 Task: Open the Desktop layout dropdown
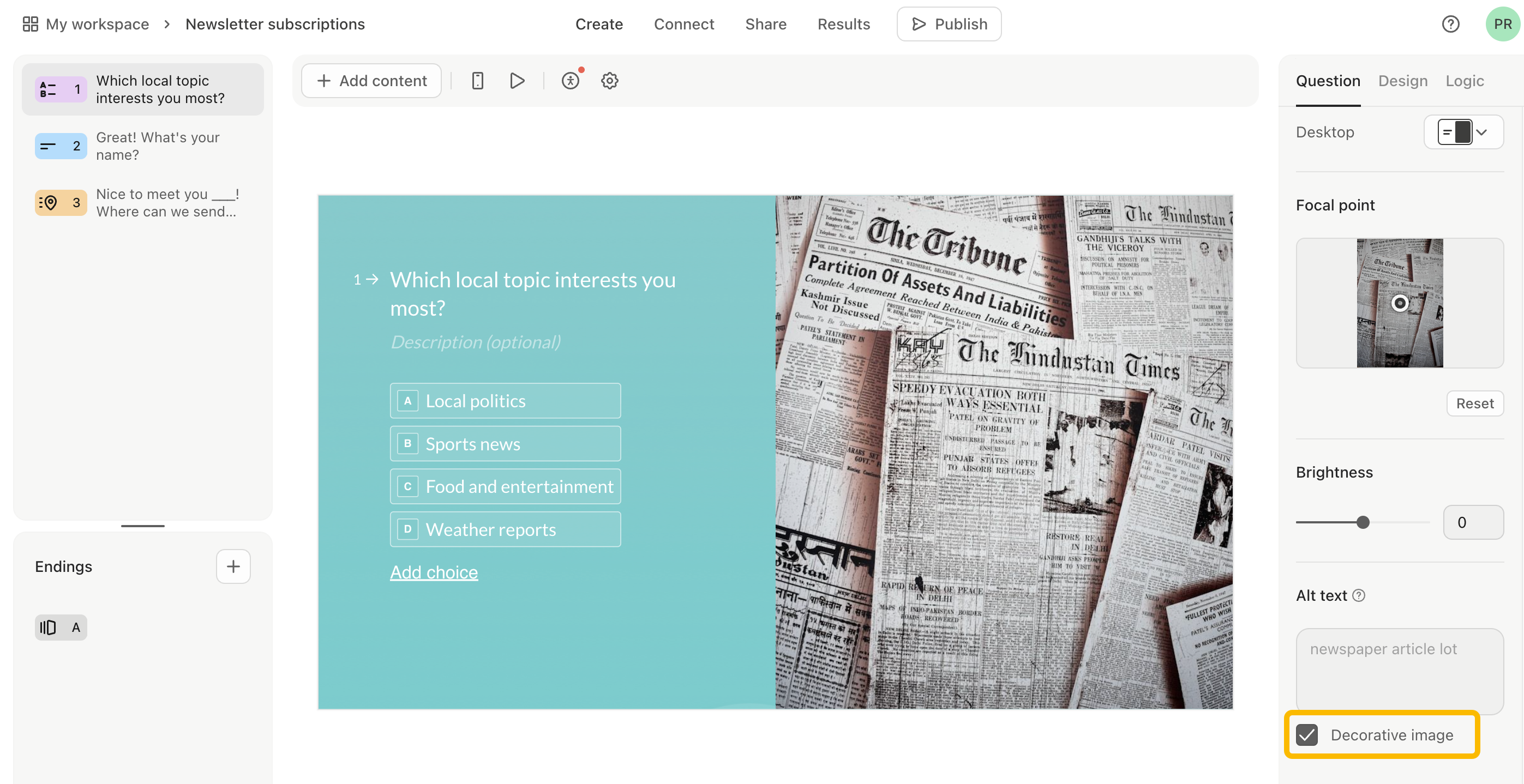[1463, 132]
